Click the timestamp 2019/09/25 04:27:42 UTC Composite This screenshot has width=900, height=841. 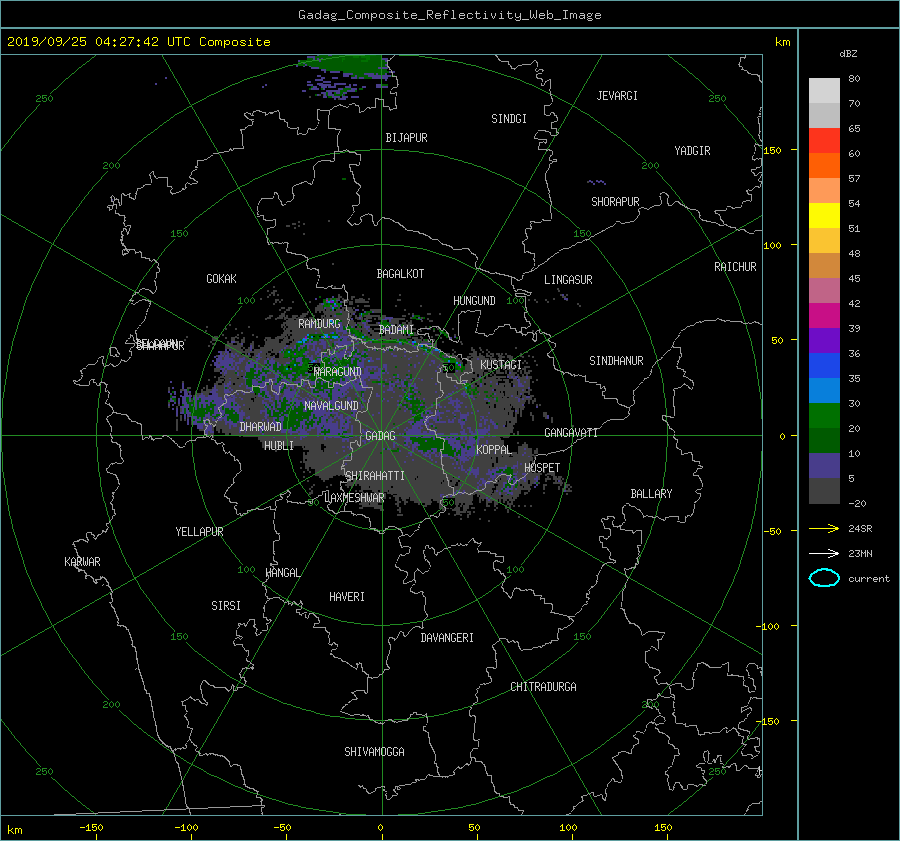pos(138,42)
